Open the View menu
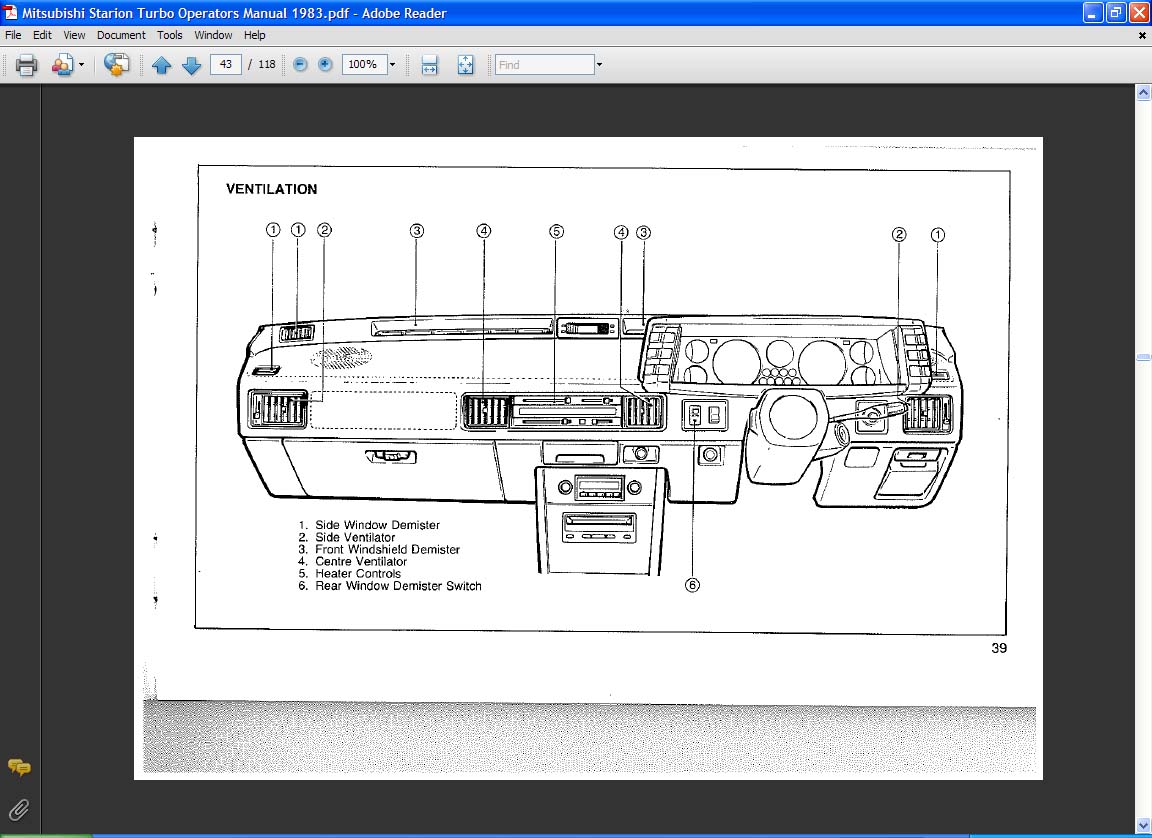 74,35
